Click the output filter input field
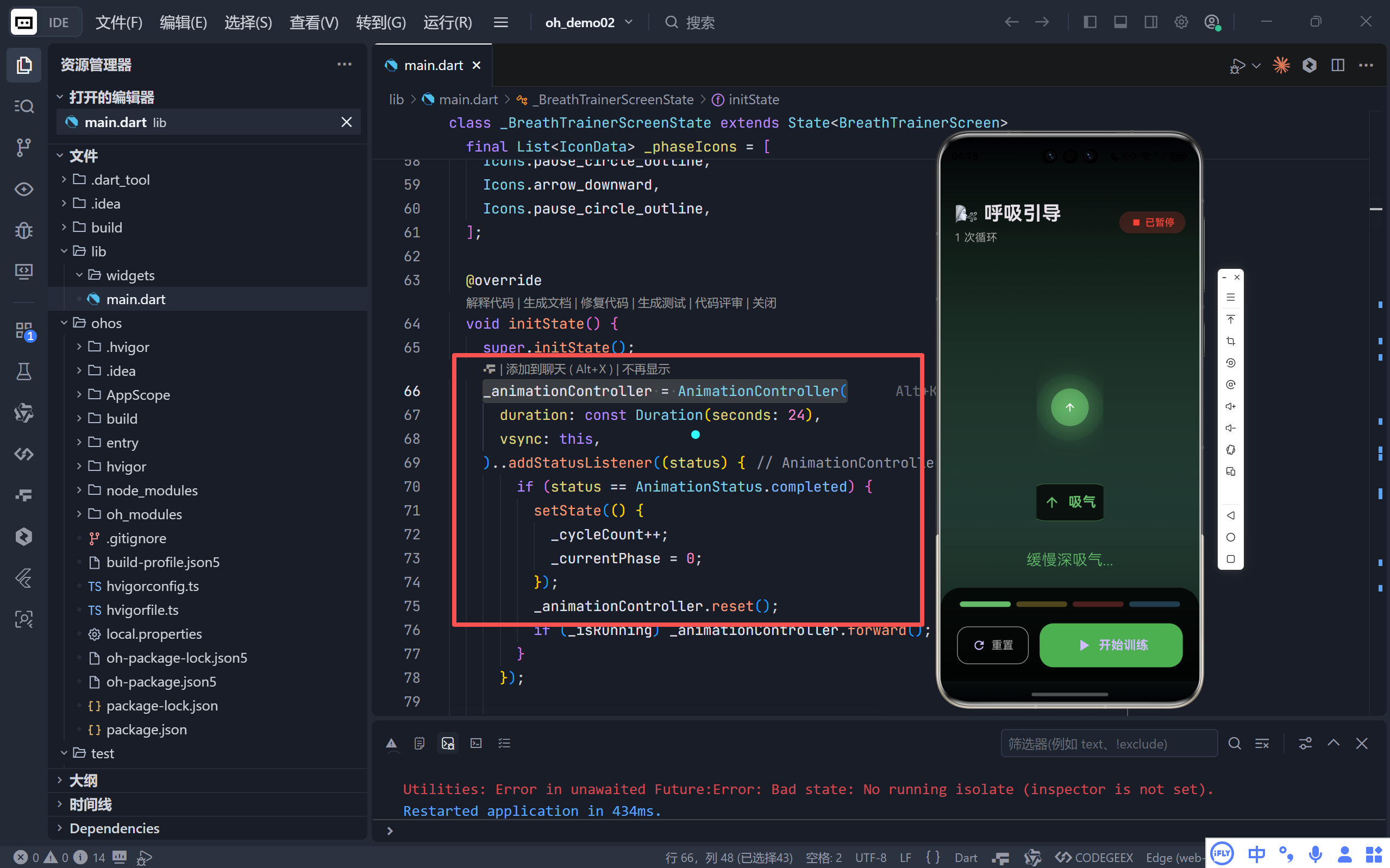Image resolution: width=1390 pixels, height=868 pixels. tap(1108, 744)
